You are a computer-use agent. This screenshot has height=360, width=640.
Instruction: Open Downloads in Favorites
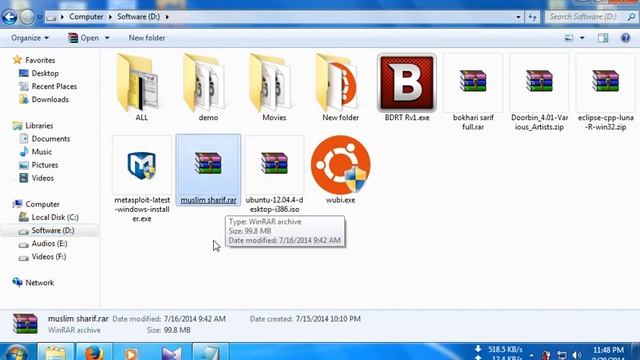(x=50, y=99)
